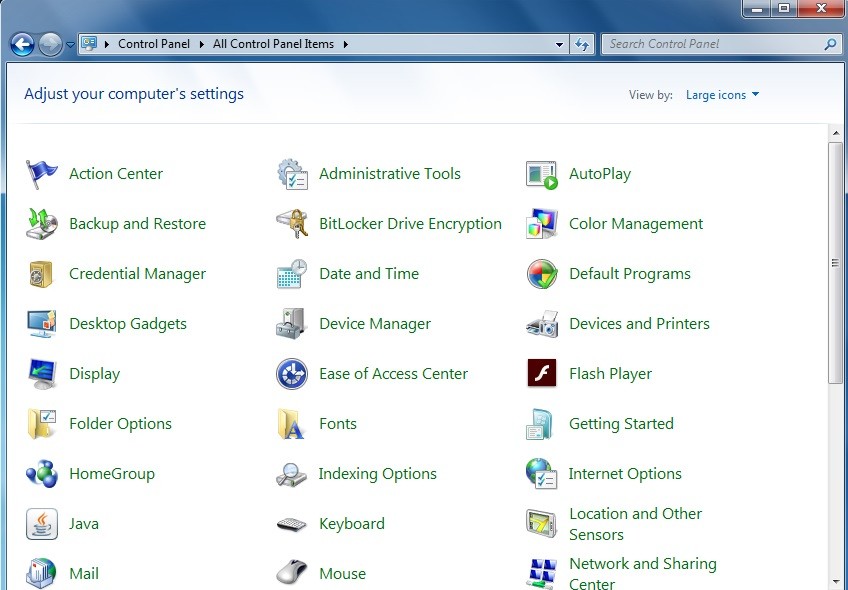Open the HomeGroup icon
This screenshot has width=848, height=590.
(42, 474)
